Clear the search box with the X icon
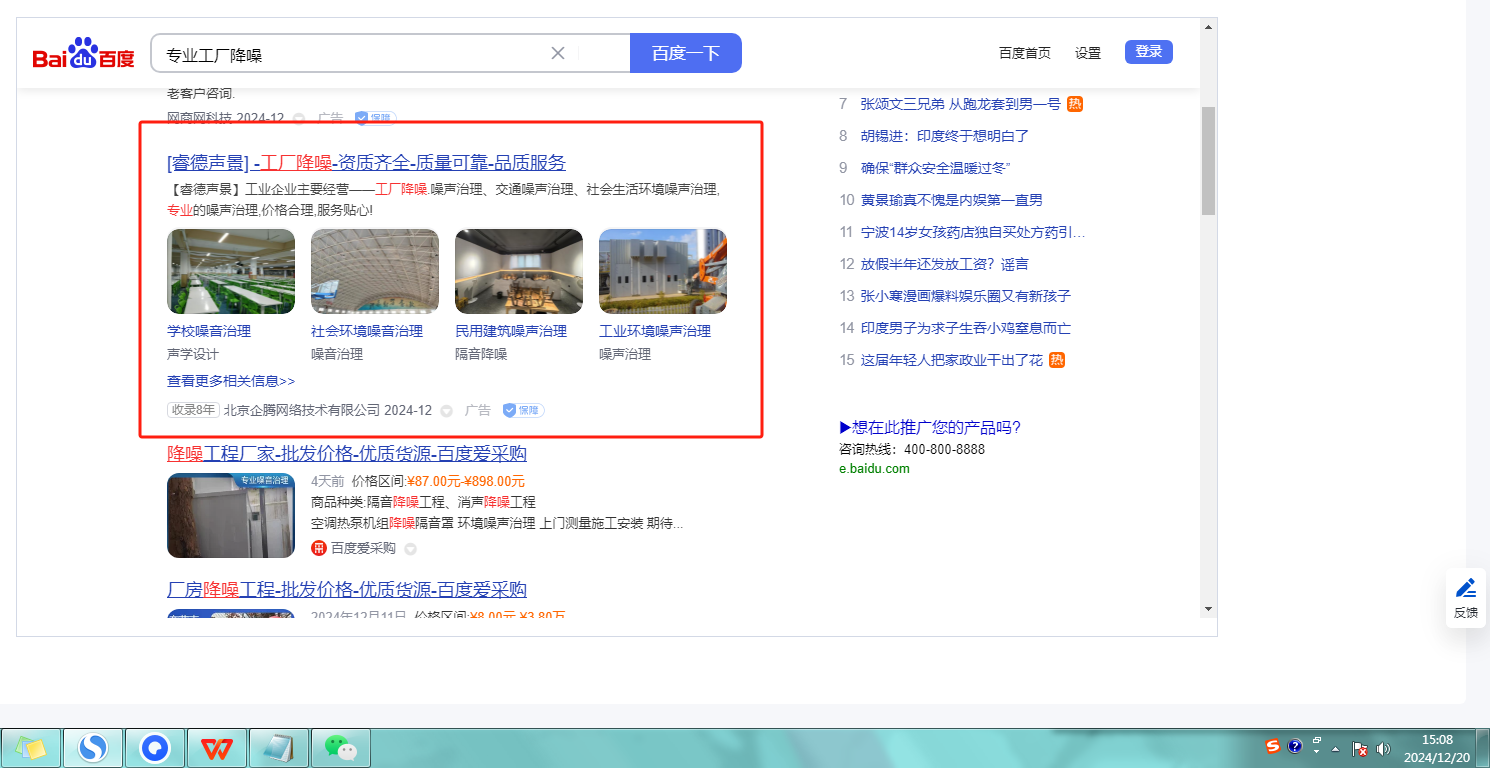This screenshot has height=768, width=1490. 558,53
